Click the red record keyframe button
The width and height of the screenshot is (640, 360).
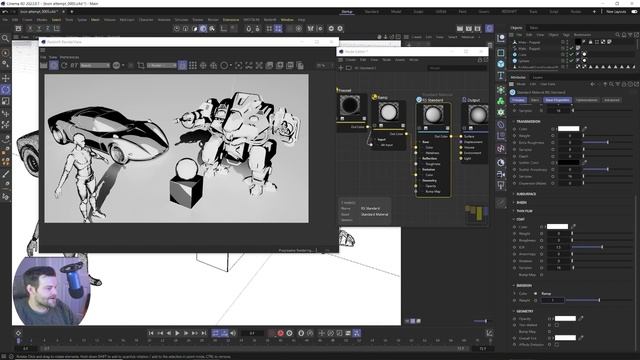click(x=280, y=333)
